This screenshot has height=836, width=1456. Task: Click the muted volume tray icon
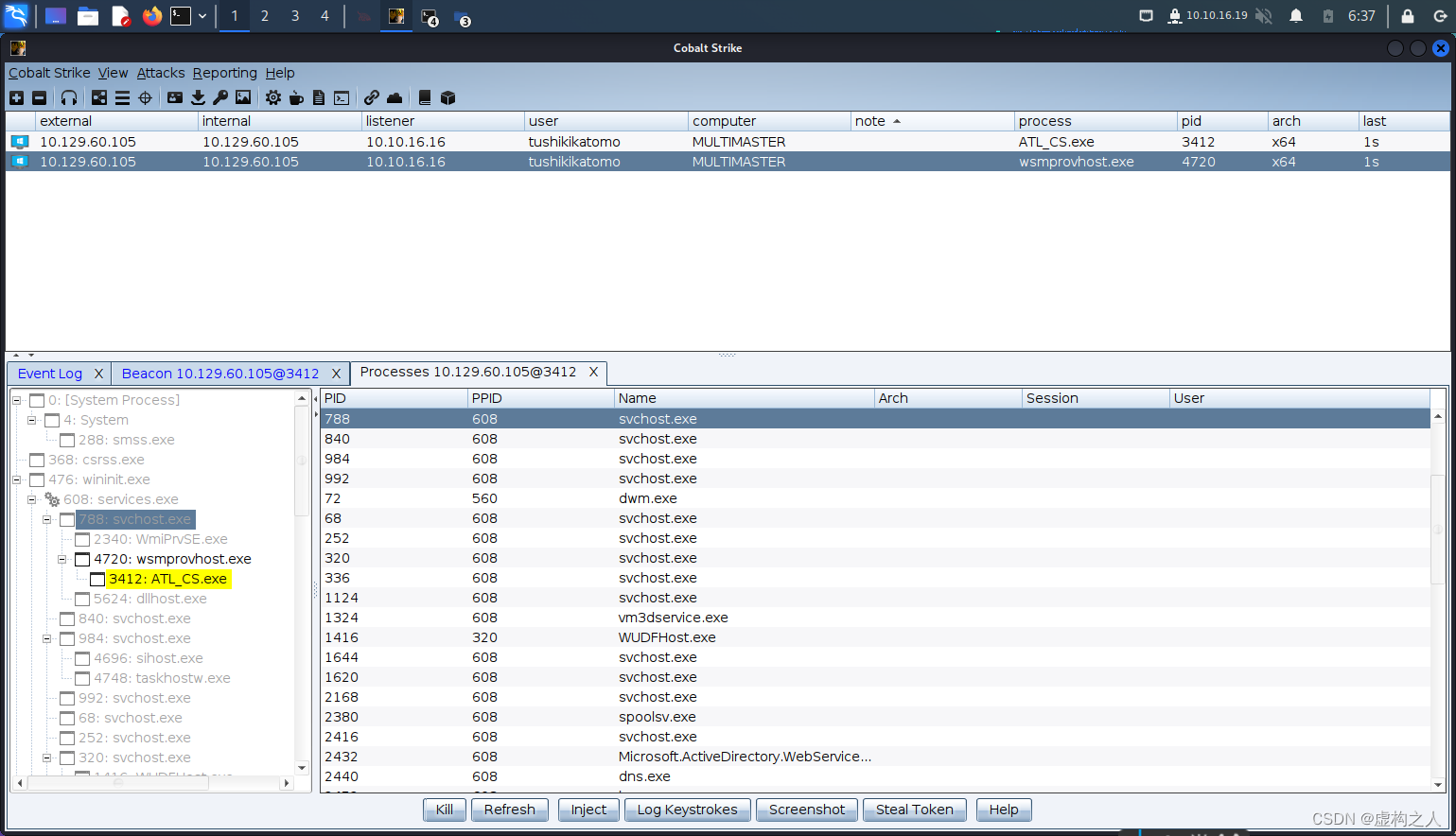pos(1264,16)
